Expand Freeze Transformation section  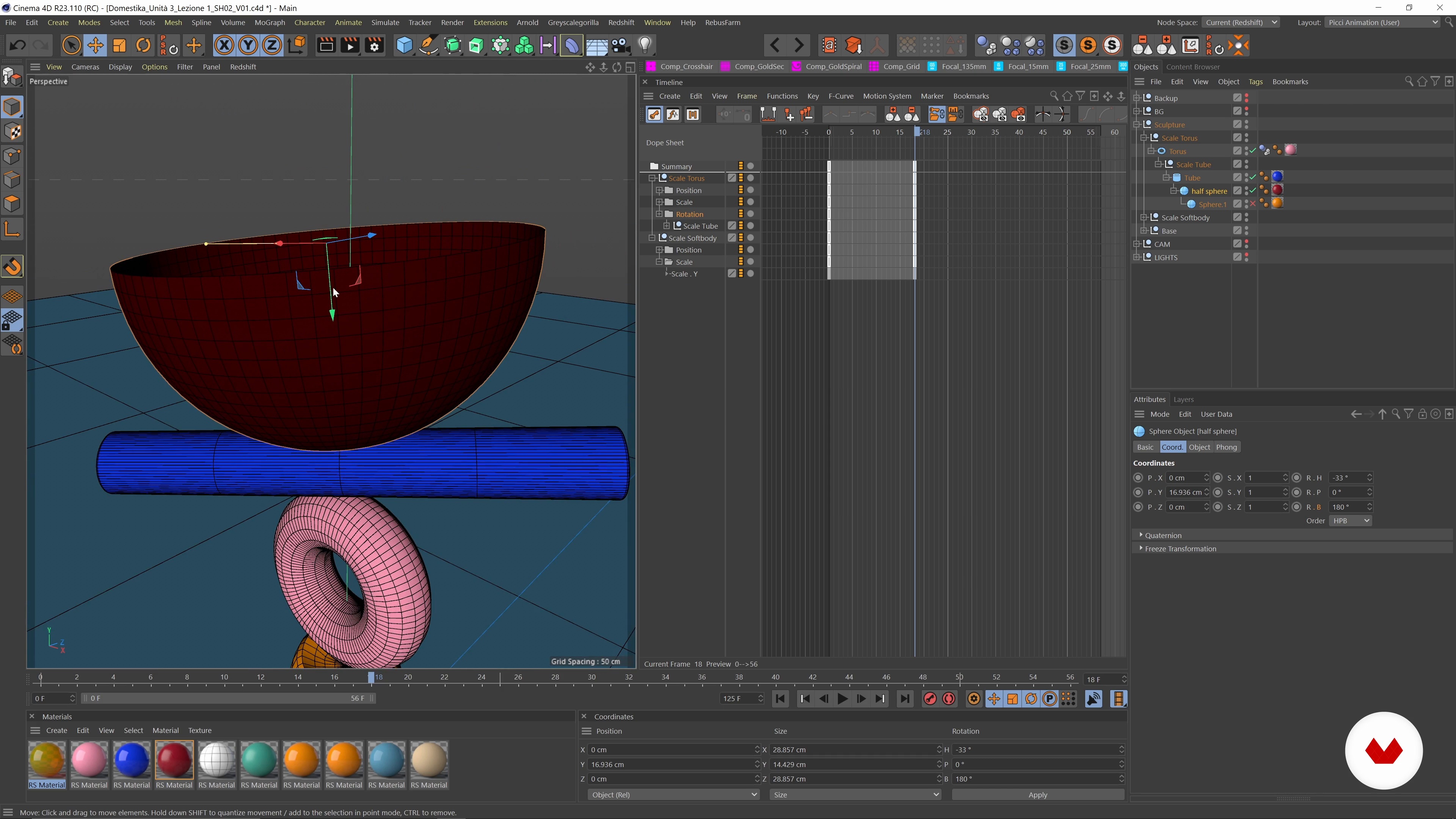tap(1141, 549)
